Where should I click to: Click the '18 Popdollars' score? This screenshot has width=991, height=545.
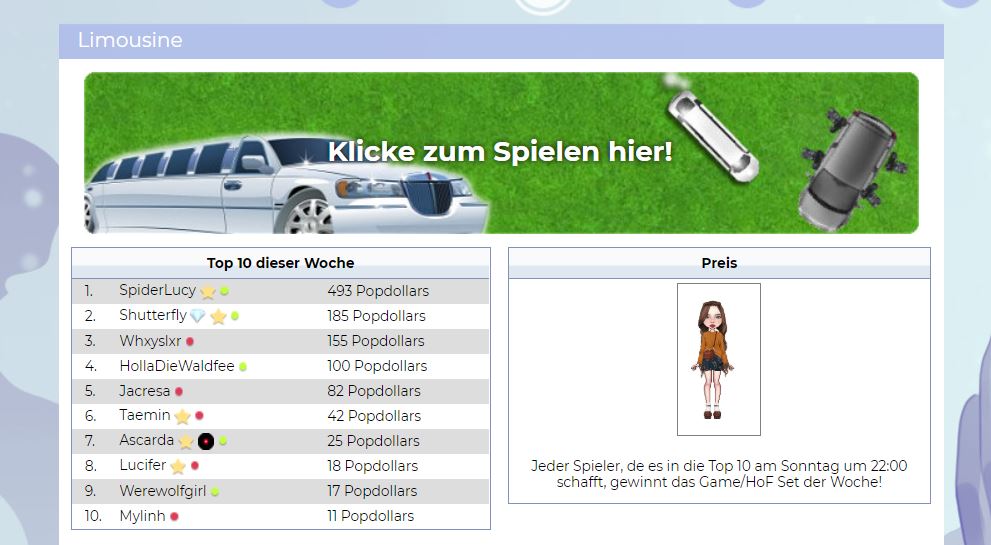(372, 466)
